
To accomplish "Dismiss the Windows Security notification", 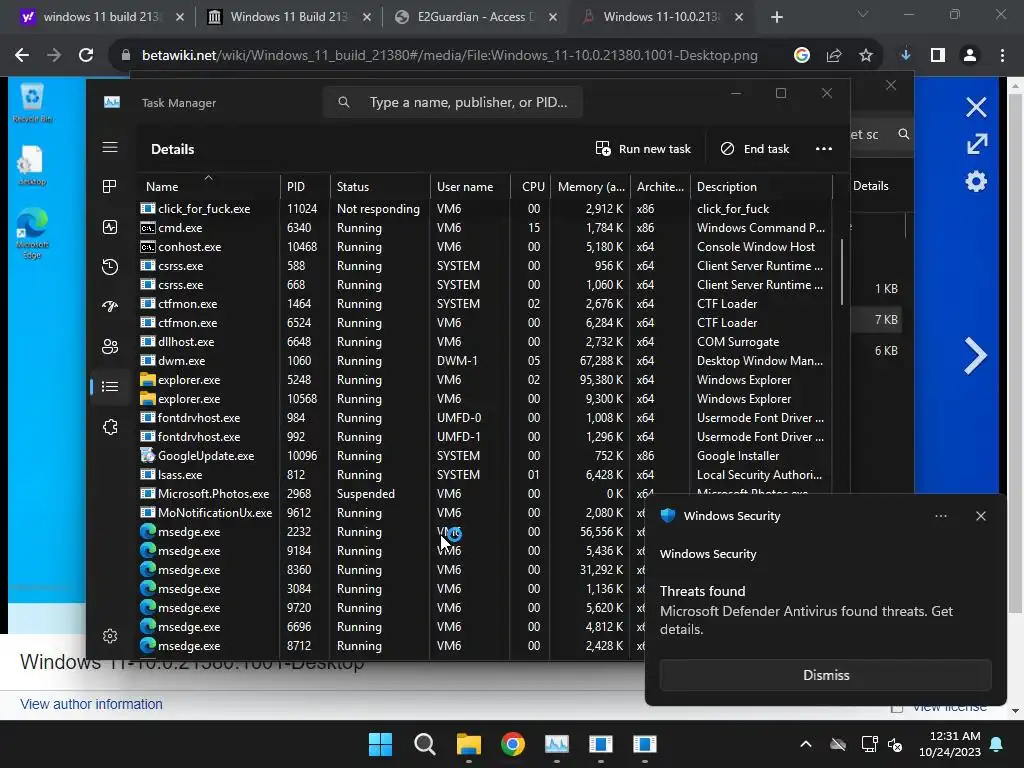I will coord(825,675).
